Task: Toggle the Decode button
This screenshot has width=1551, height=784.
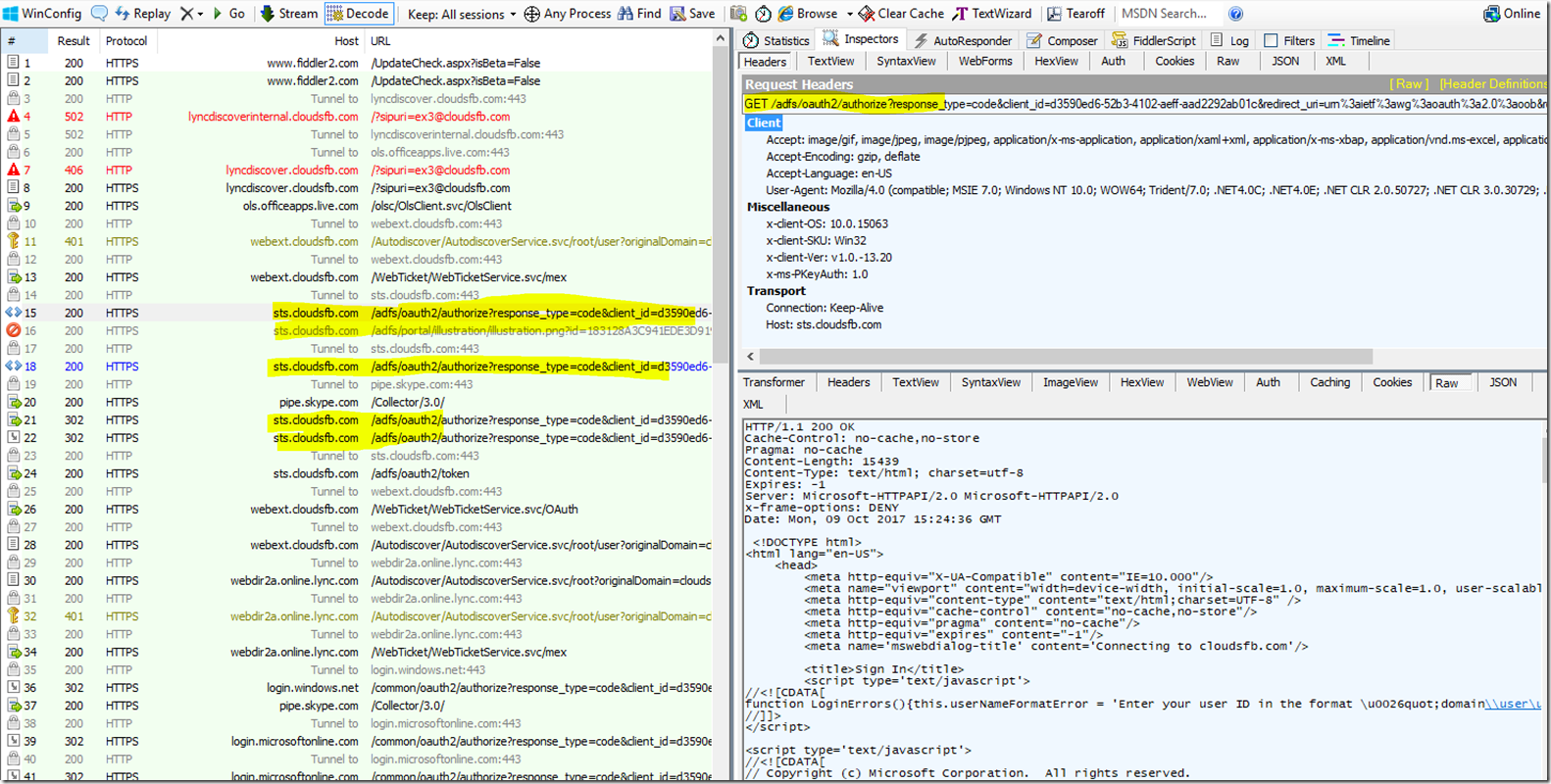Action: click(358, 14)
